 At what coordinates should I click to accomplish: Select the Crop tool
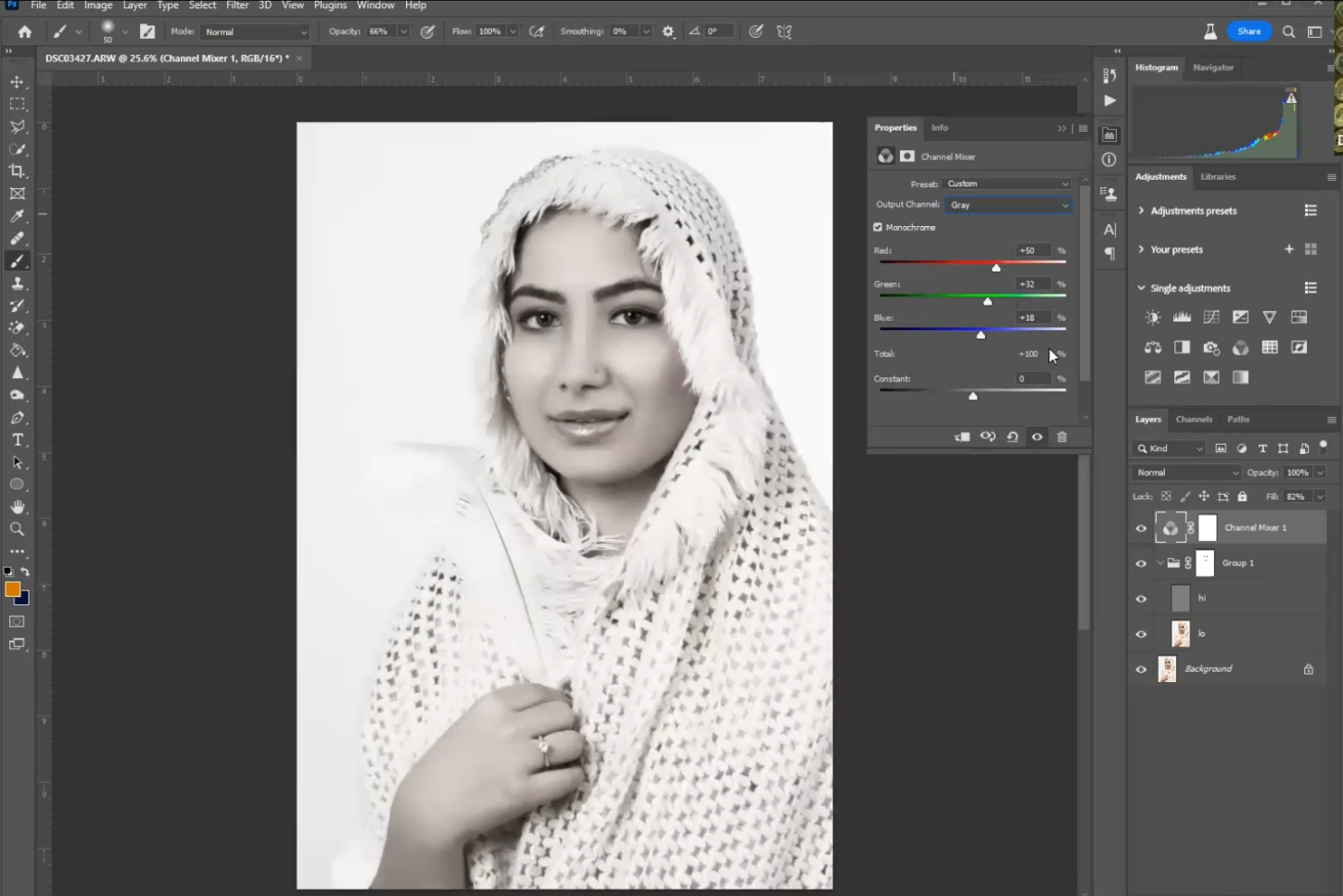(x=18, y=171)
